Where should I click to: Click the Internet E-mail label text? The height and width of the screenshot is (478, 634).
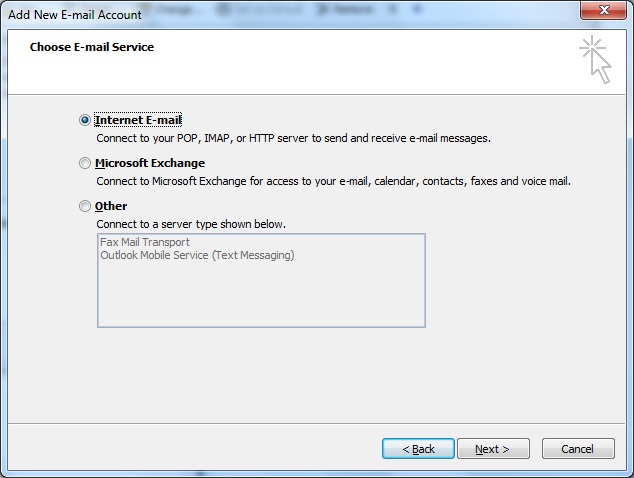click(x=138, y=120)
